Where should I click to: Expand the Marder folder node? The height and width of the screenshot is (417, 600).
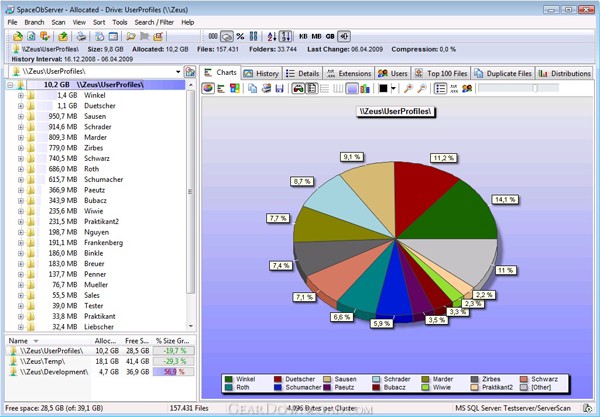(x=21, y=137)
